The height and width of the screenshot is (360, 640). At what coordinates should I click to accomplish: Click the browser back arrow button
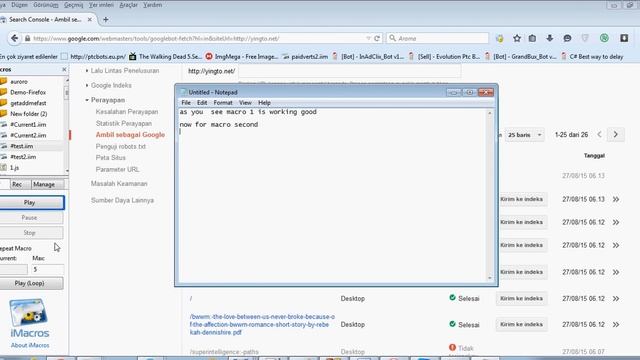[x=15, y=38]
